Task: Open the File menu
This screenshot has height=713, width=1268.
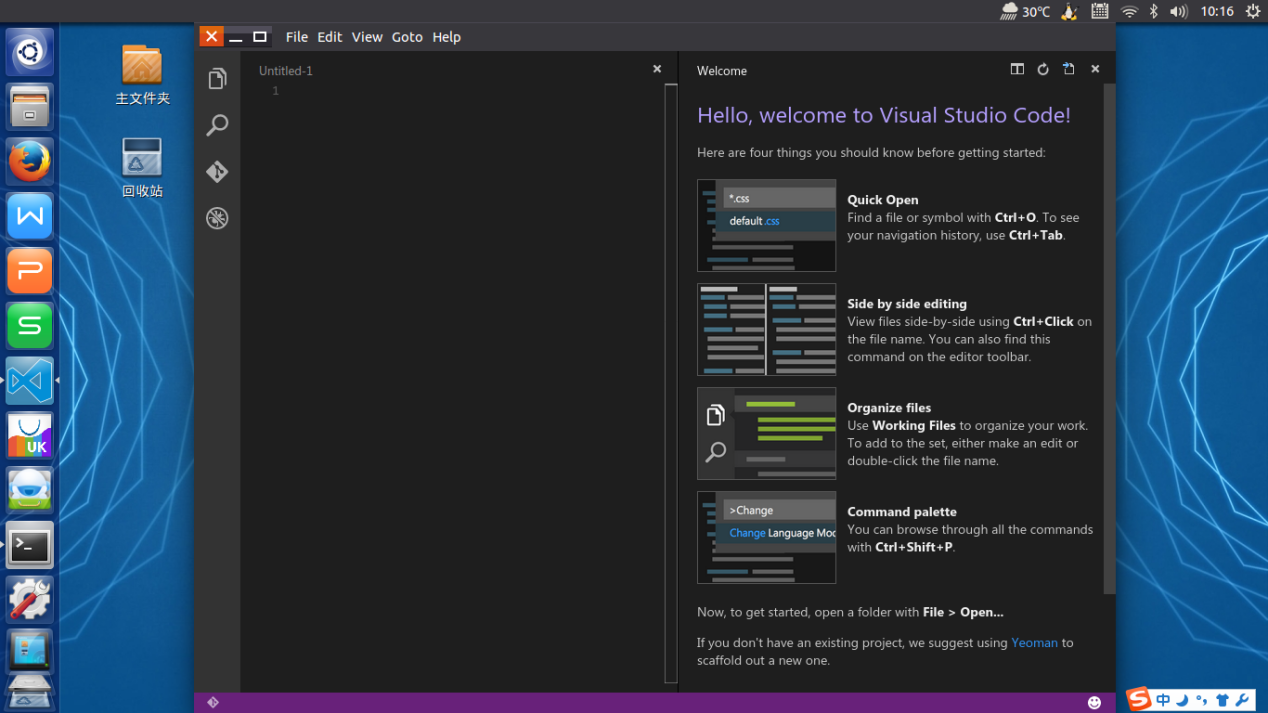Action: (x=296, y=36)
